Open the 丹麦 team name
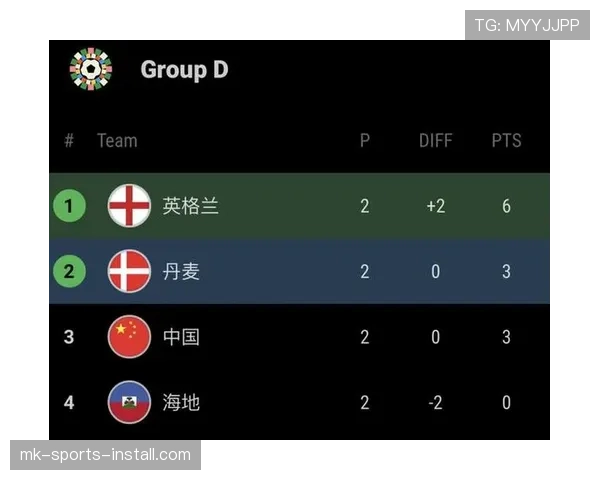This screenshot has height=480, width=600. 181,271
